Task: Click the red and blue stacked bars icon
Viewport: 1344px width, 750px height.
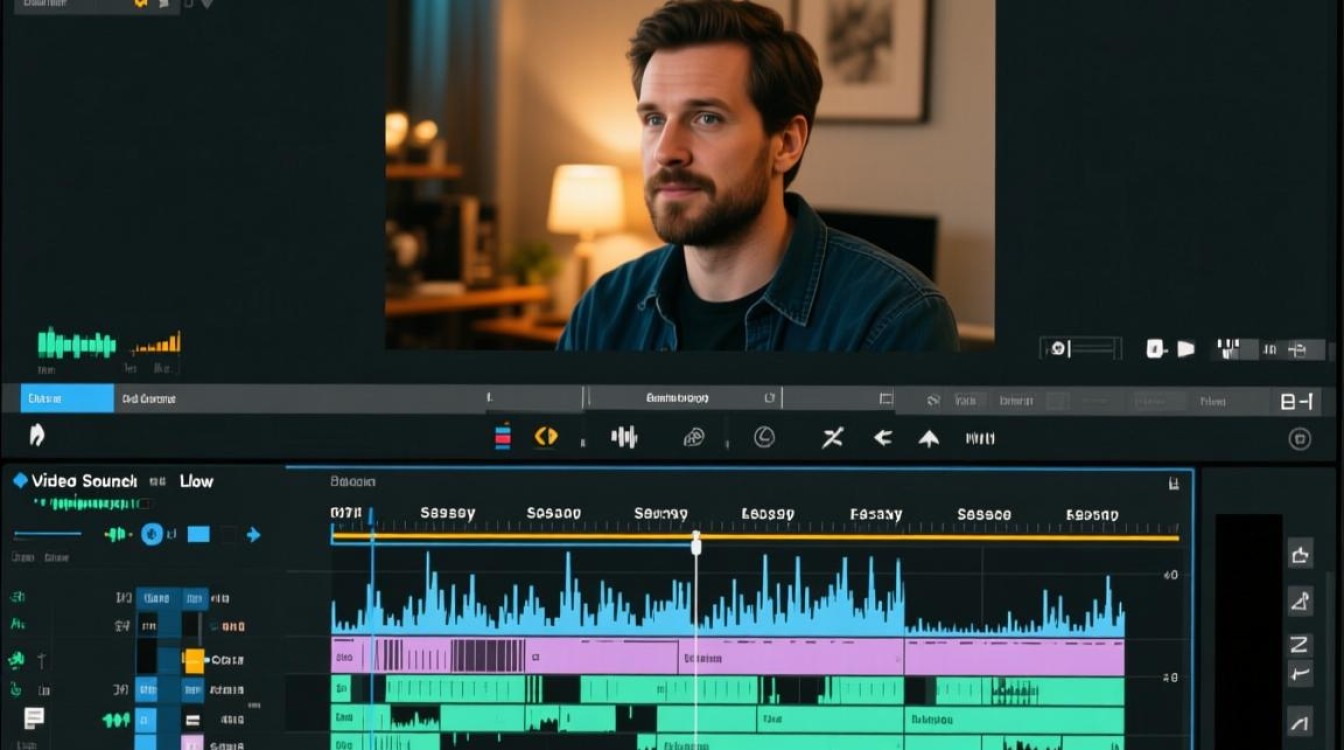Action: [x=503, y=436]
